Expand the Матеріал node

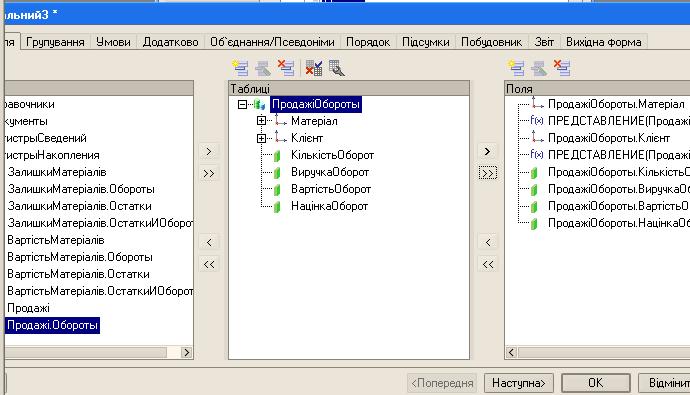pos(261,121)
